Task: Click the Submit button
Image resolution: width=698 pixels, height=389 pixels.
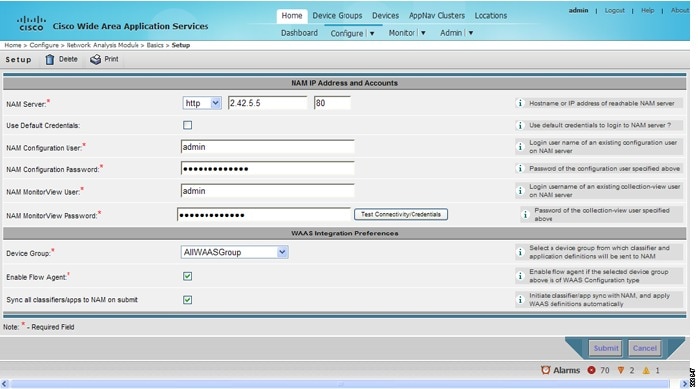Action: click(606, 348)
